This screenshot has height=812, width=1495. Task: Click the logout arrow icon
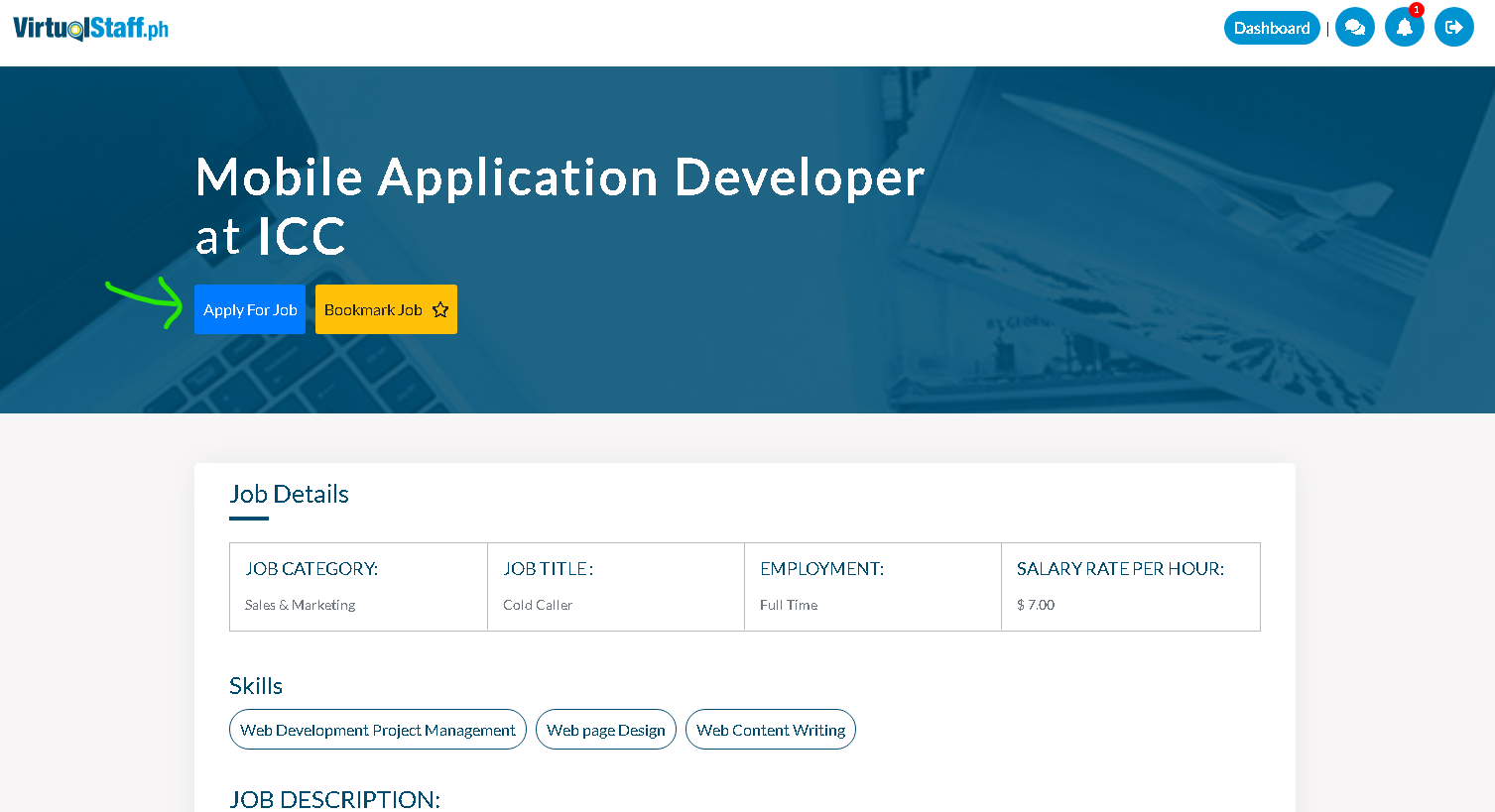tap(1454, 28)
